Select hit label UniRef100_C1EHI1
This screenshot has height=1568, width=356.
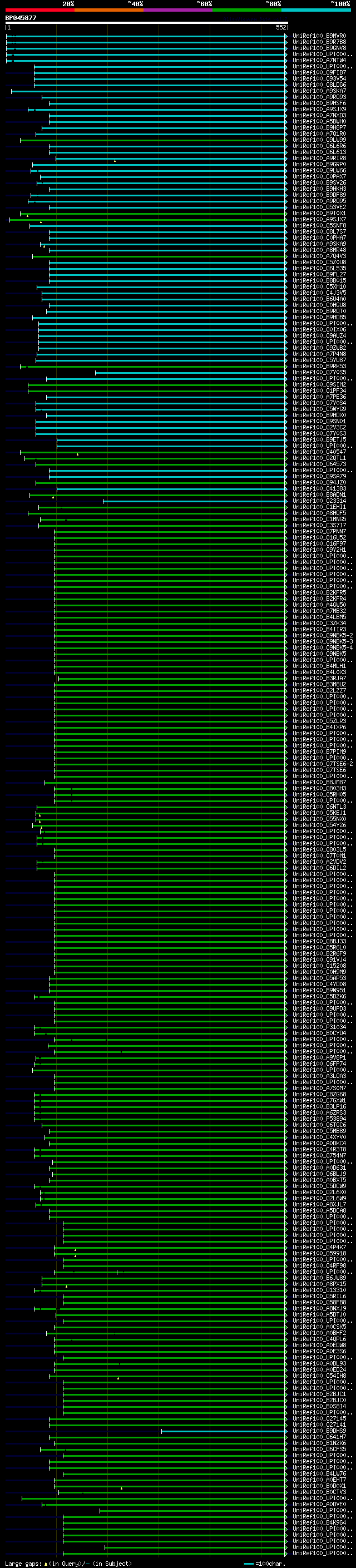[319, 507]
